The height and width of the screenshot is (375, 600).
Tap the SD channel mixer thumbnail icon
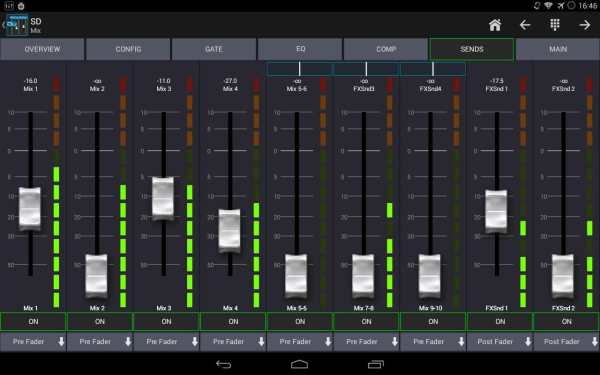(x=17, y=25)
